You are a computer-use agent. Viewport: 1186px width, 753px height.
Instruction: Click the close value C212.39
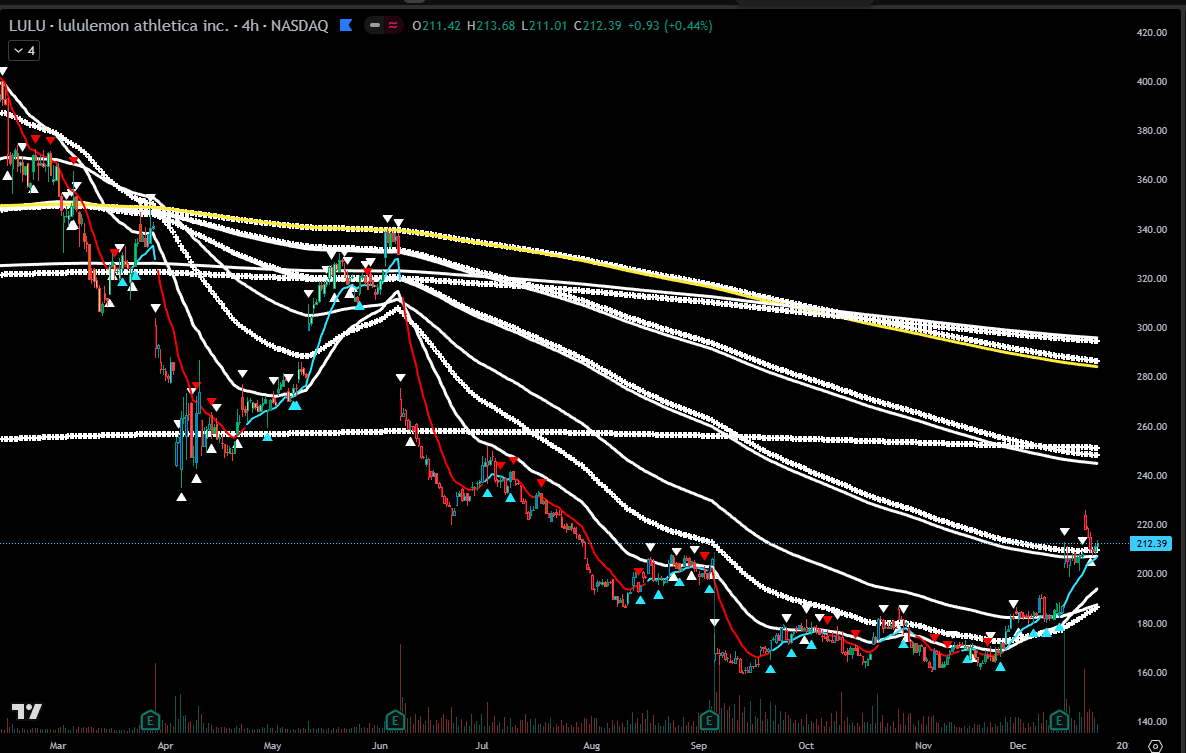pyautogui.click(x=598, y=26)
